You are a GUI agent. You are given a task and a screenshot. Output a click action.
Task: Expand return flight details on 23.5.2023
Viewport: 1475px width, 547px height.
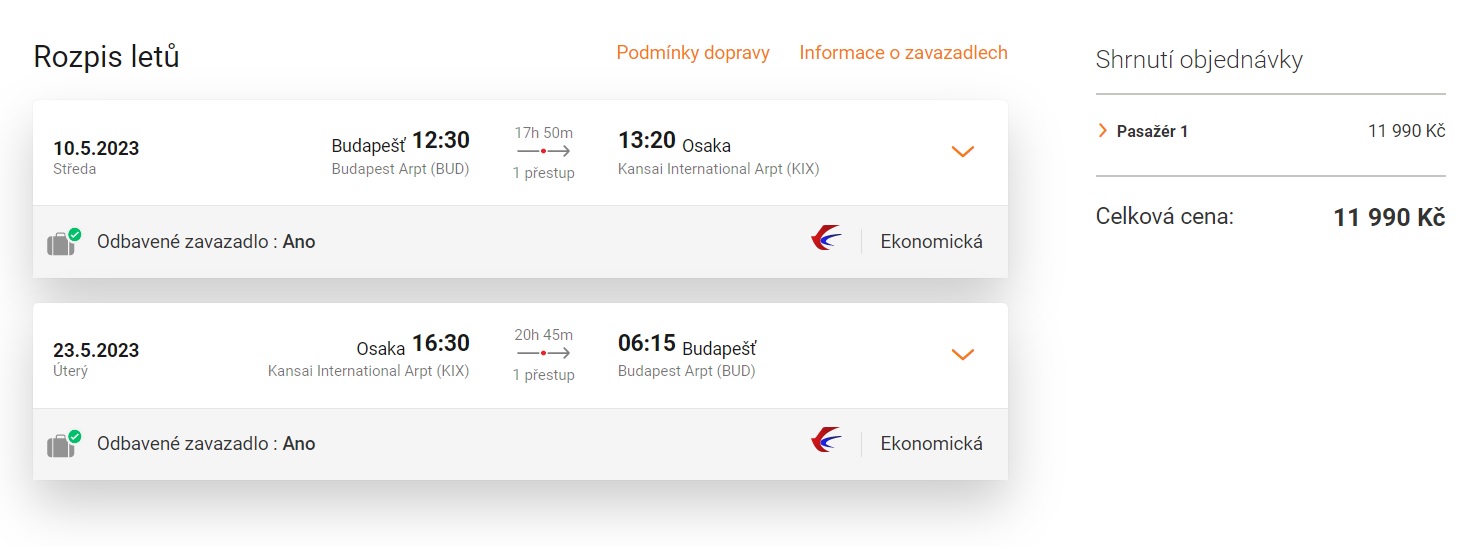click(962, 354)
